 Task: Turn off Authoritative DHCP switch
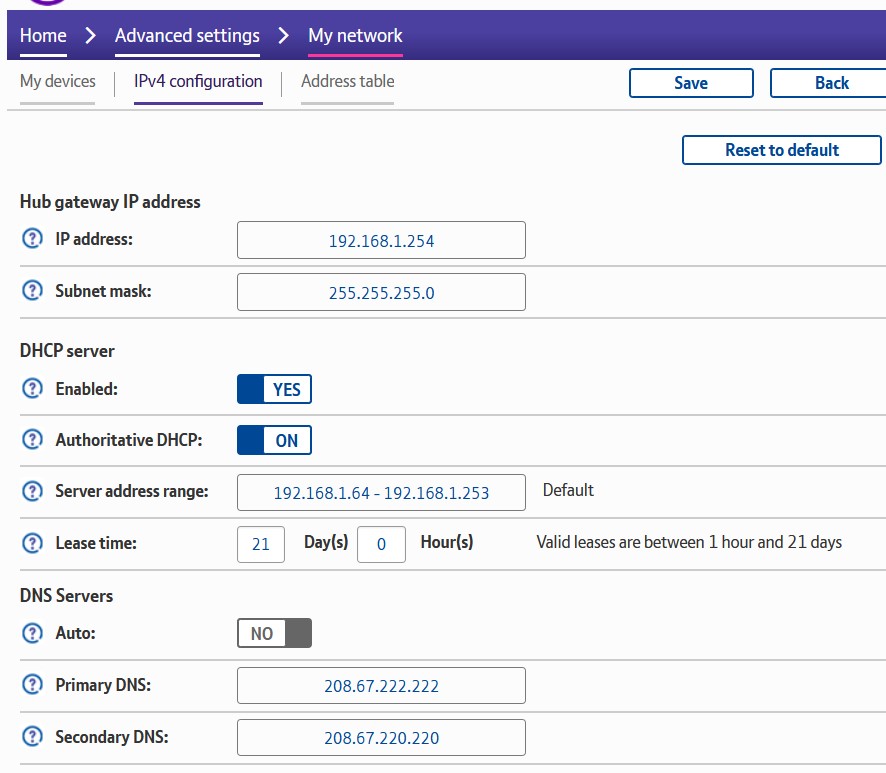(274, 440)
